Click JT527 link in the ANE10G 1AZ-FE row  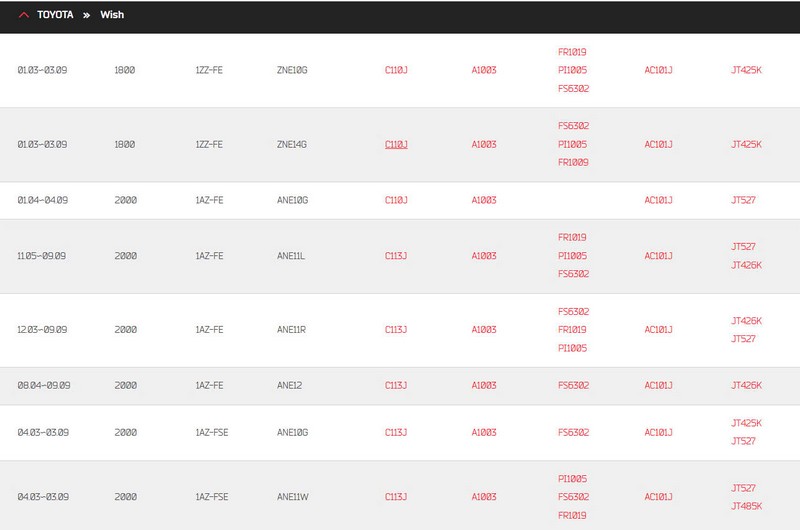(743, 200)
